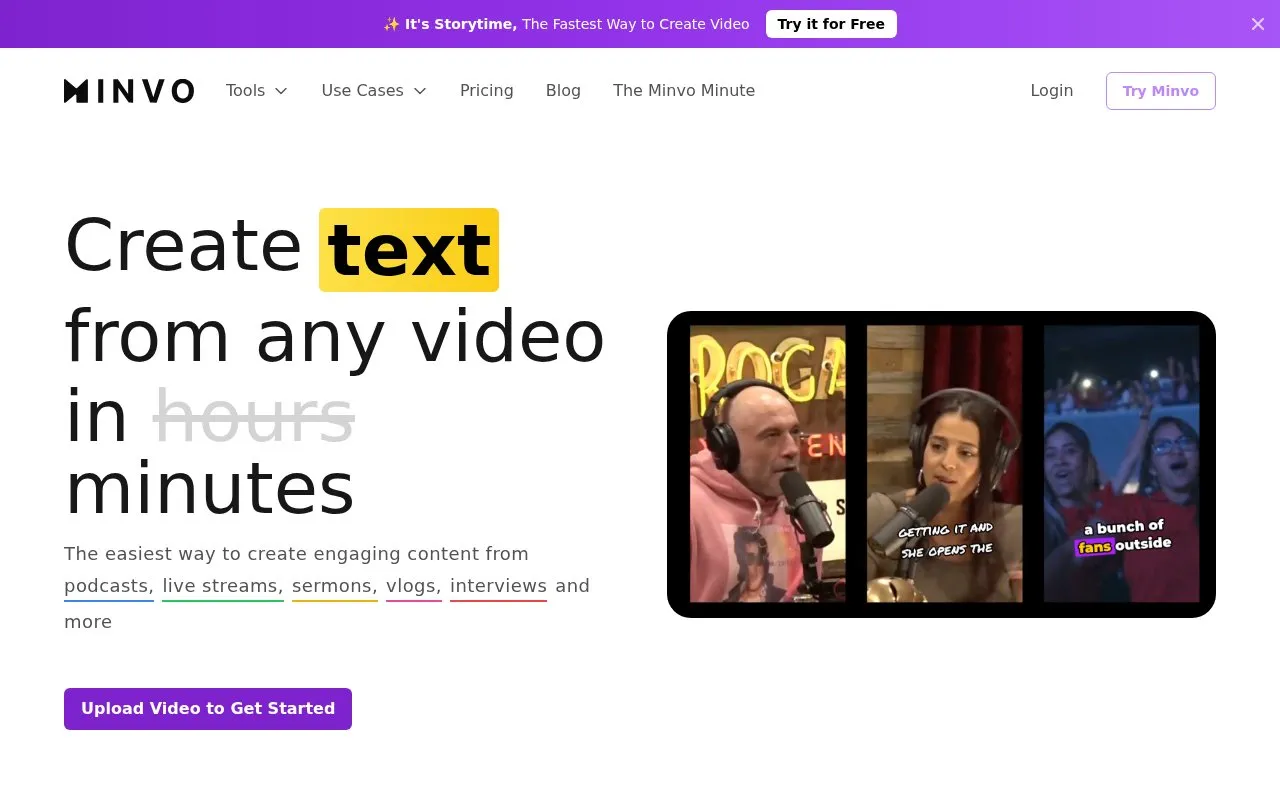Select the man in pink hoodie clip
This screenshot has height=800, width=1280.
point(768,464)
